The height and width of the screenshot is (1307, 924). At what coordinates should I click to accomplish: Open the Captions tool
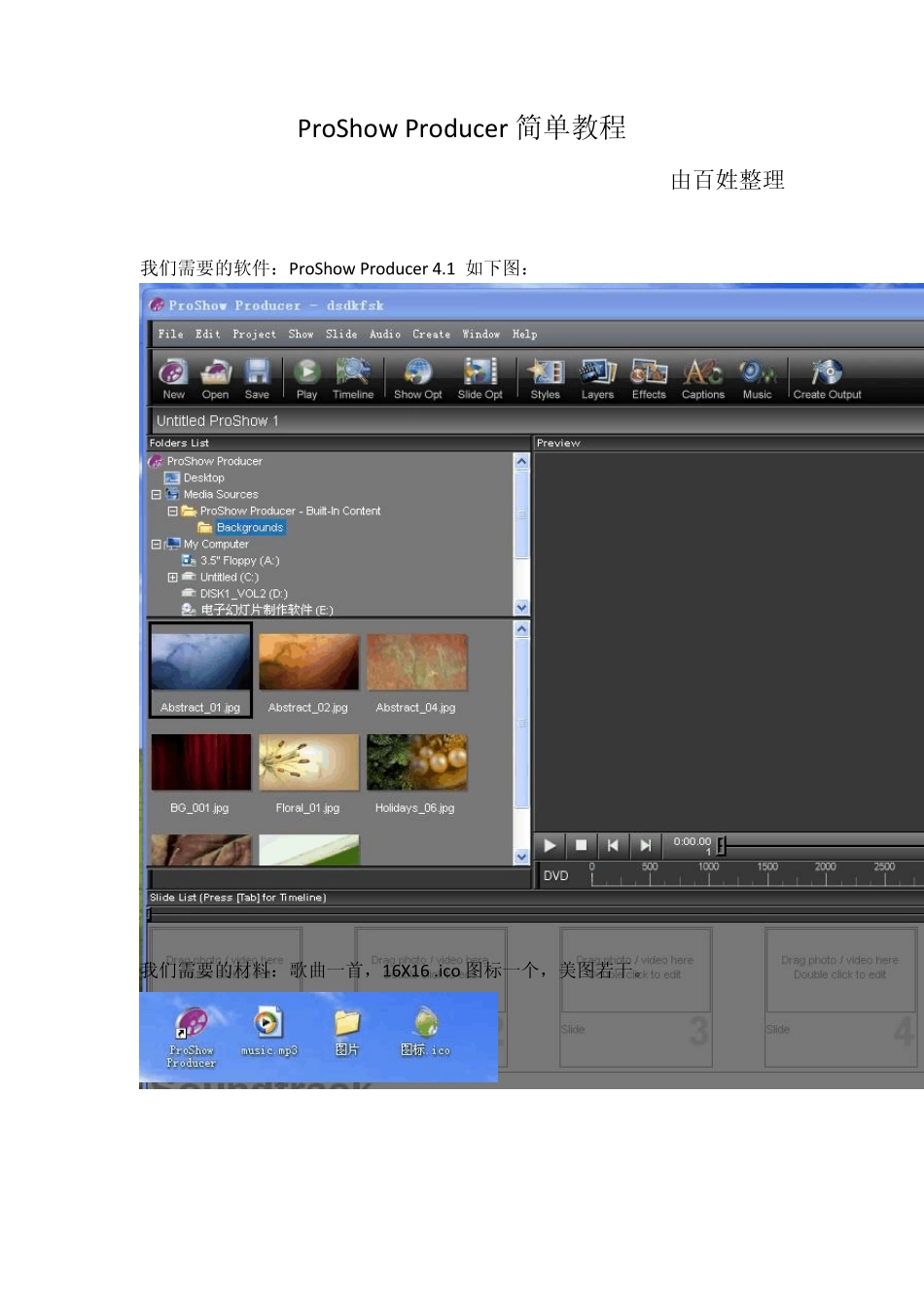coord(702,378)
